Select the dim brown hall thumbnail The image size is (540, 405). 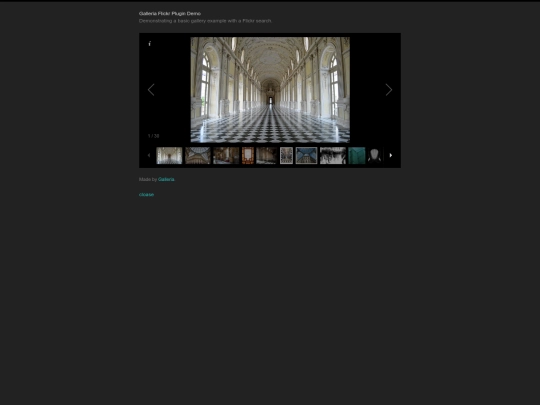point(267,155)
